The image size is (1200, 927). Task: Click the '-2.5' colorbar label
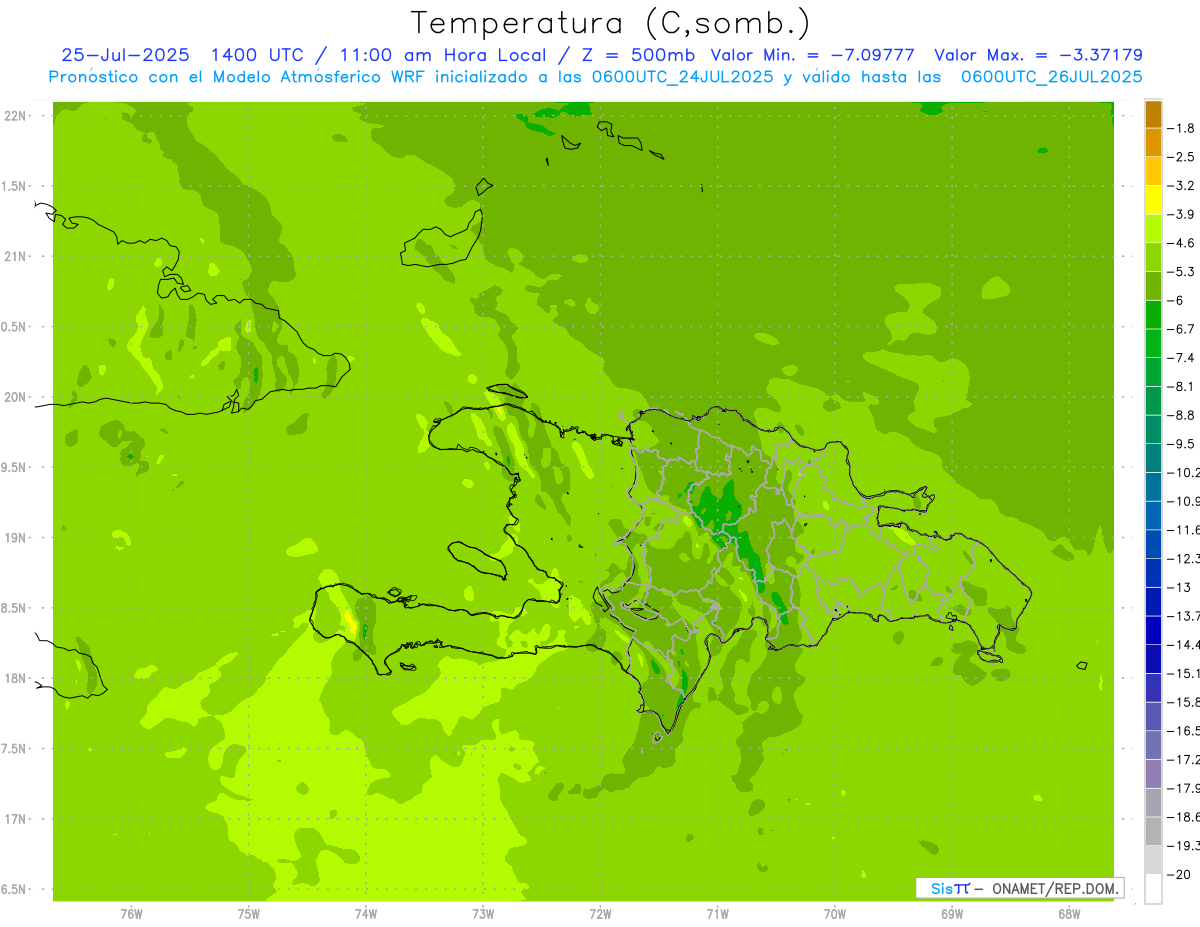(1183, 157)
